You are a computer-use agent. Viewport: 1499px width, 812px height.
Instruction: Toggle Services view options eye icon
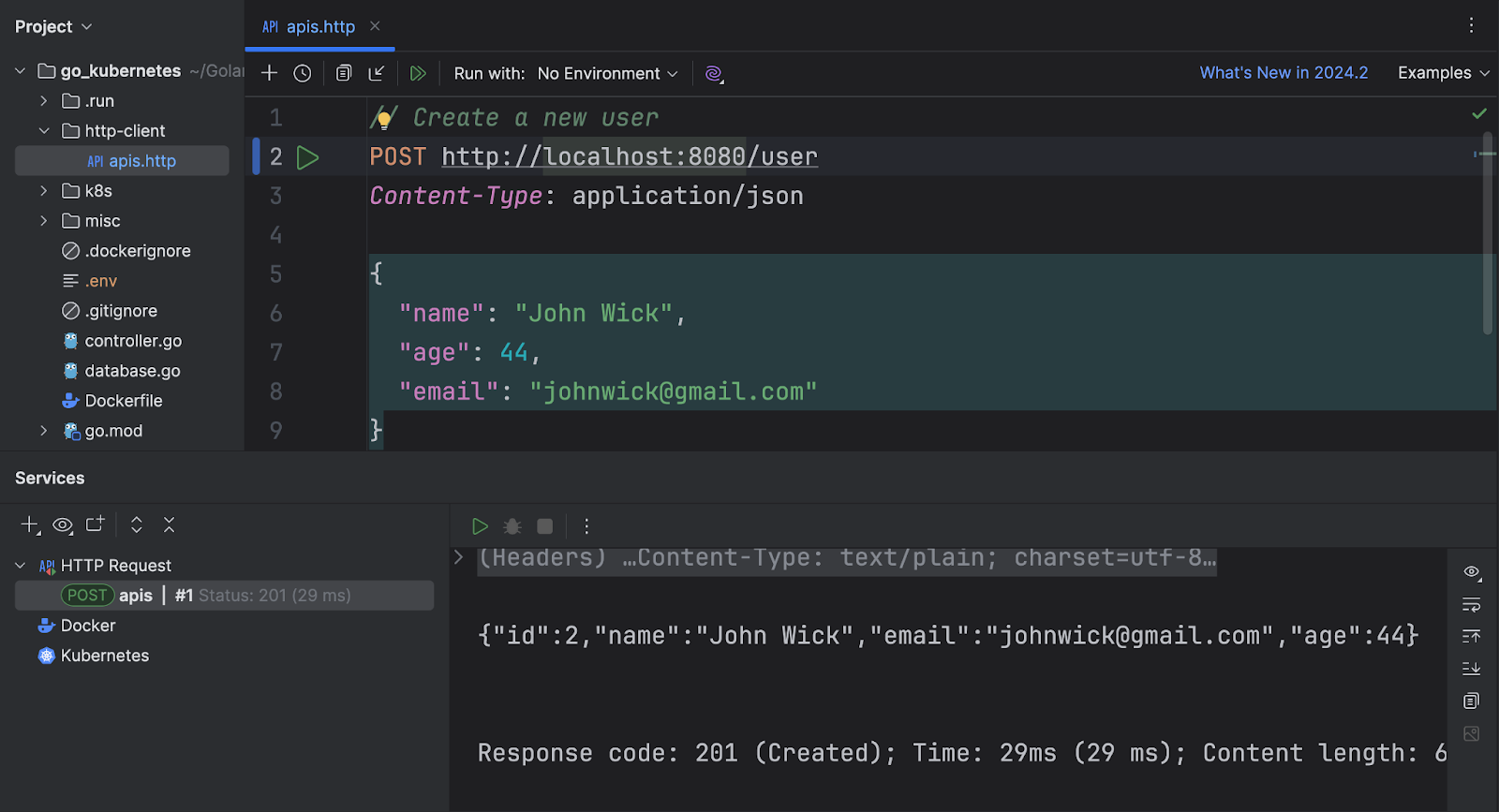pyautogui.click(x=63, y=525)
